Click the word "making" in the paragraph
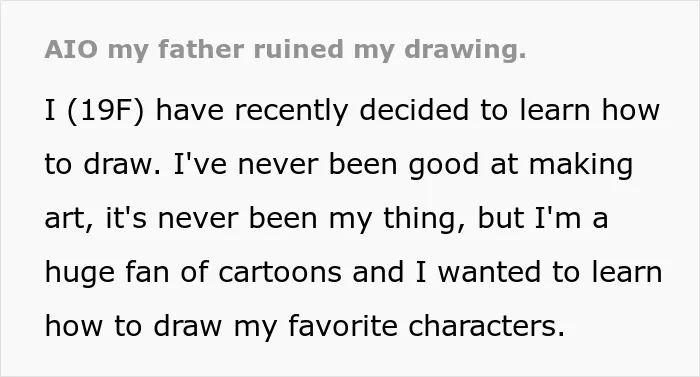 581,165
